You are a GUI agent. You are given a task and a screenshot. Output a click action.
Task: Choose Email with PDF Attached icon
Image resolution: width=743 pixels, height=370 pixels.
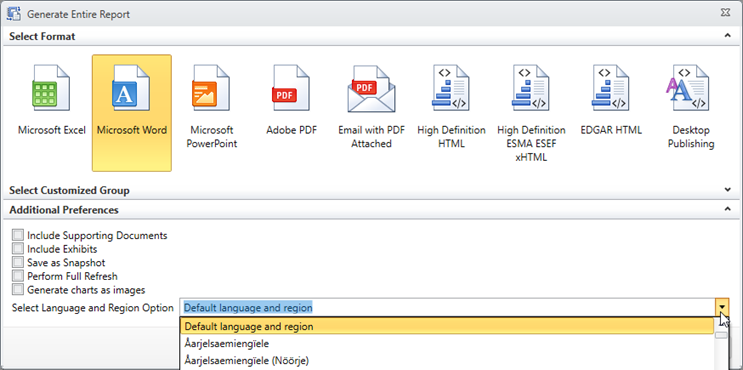[371, 89]
